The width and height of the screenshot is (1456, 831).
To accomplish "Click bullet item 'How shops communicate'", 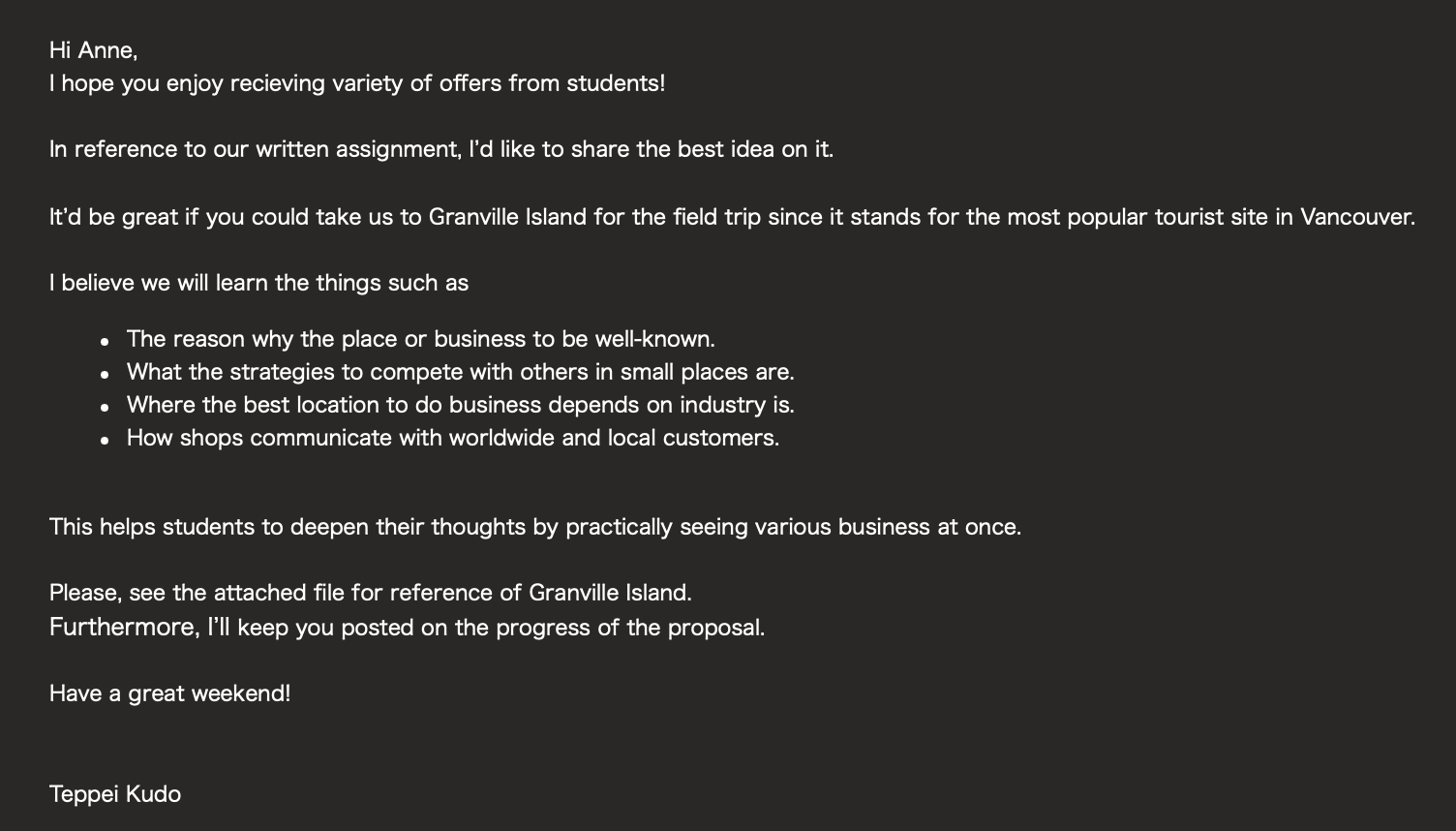I will pyautogui.click(x=452, y=438).
